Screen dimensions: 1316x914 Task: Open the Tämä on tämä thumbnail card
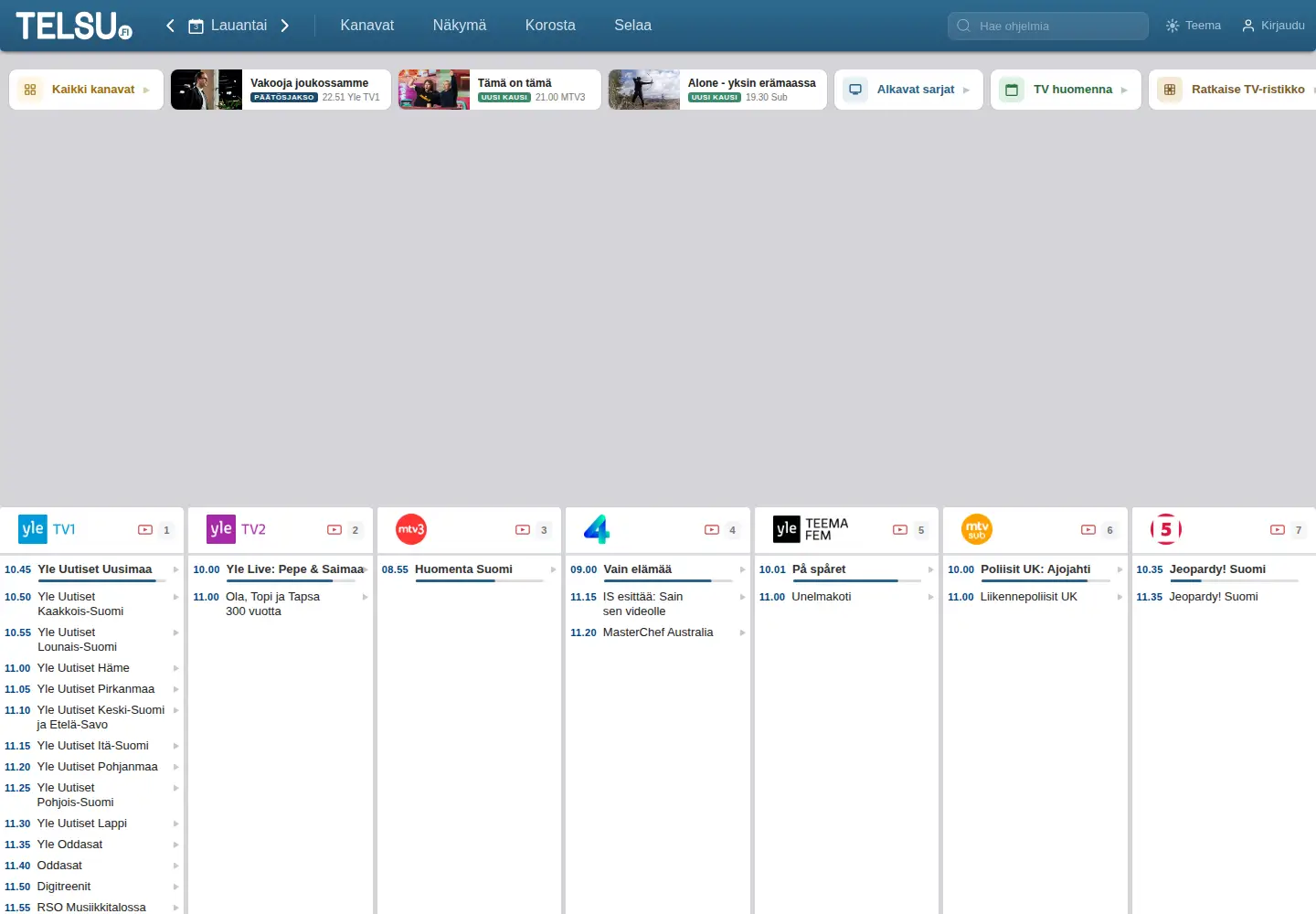pos(500,90)
